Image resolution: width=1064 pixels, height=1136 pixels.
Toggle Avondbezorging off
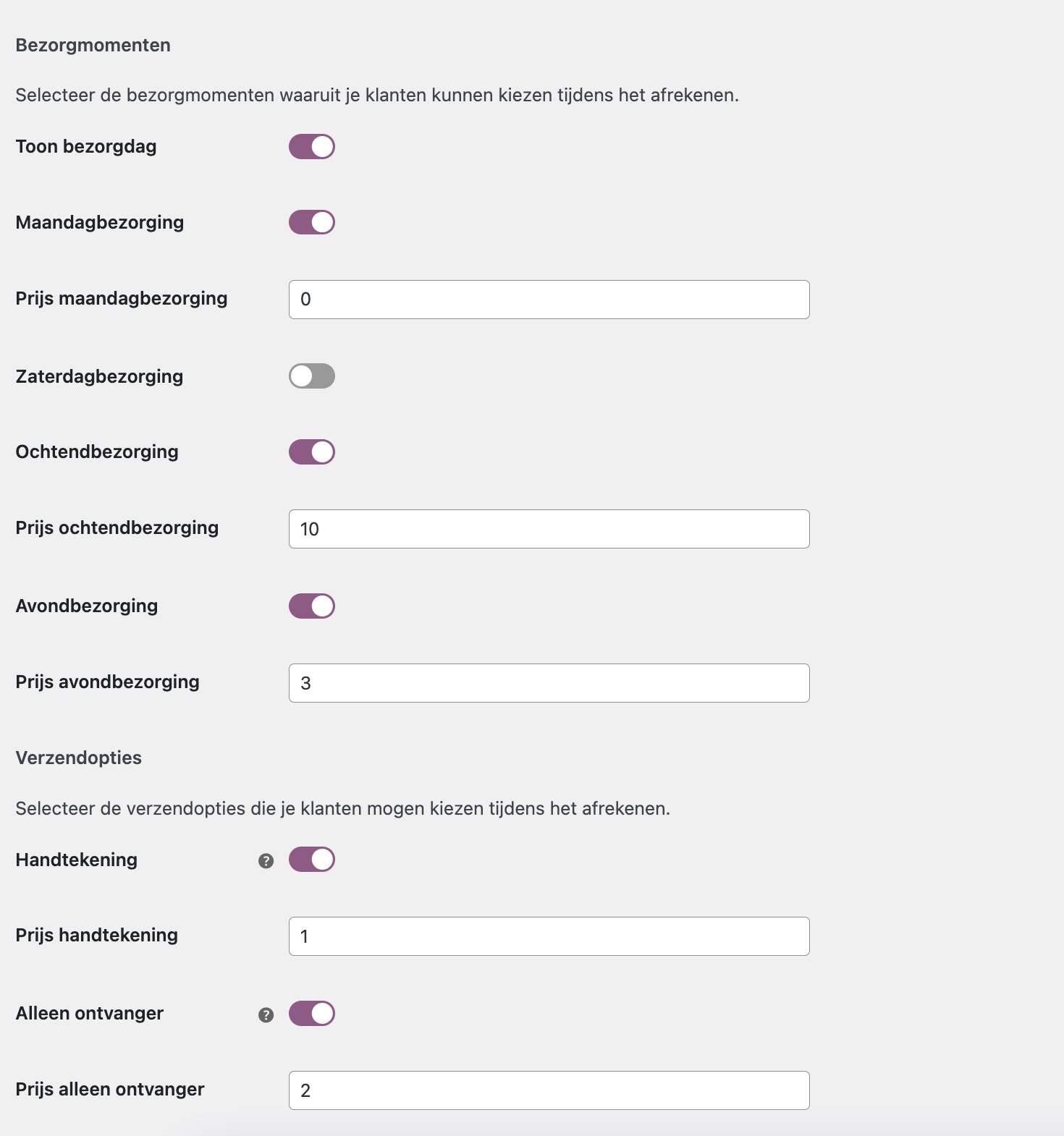(x=311, y=606)
